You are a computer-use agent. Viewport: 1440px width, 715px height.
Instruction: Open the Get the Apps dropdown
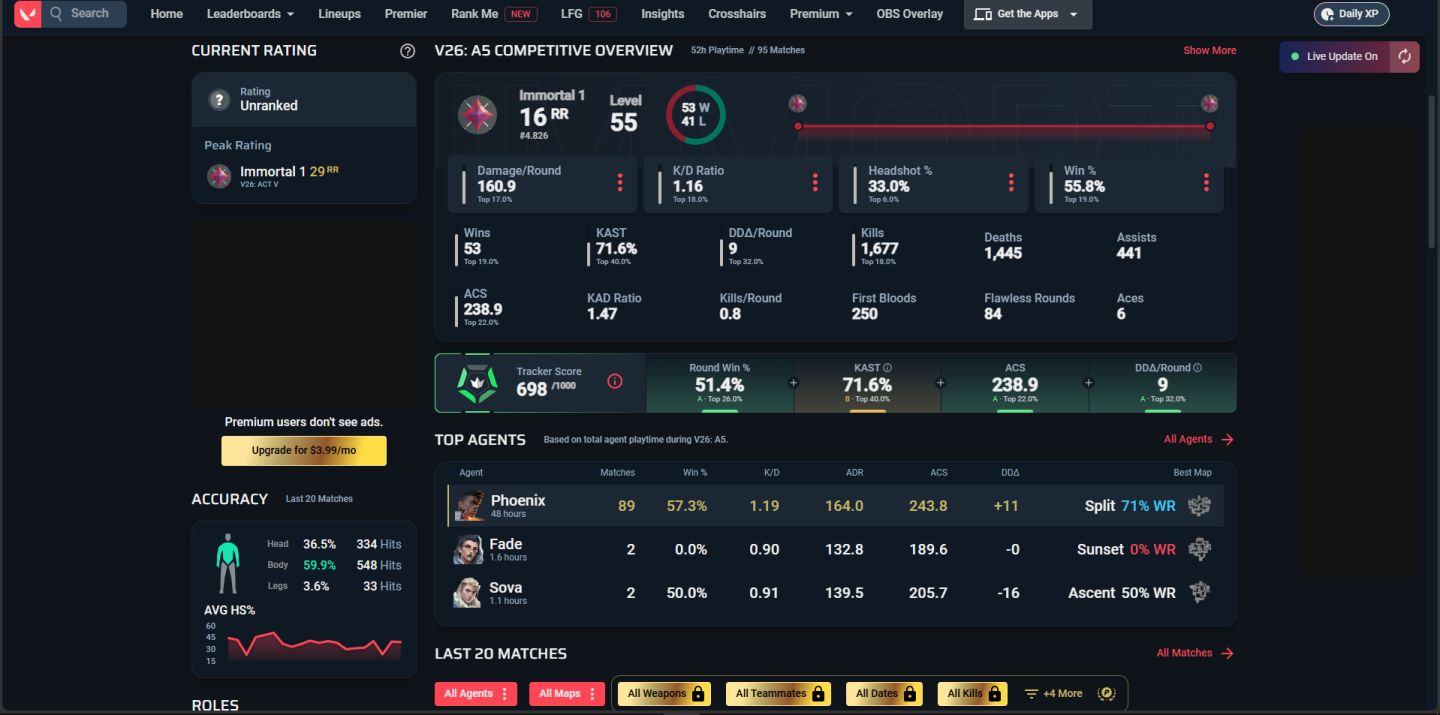pos(1028,14)
